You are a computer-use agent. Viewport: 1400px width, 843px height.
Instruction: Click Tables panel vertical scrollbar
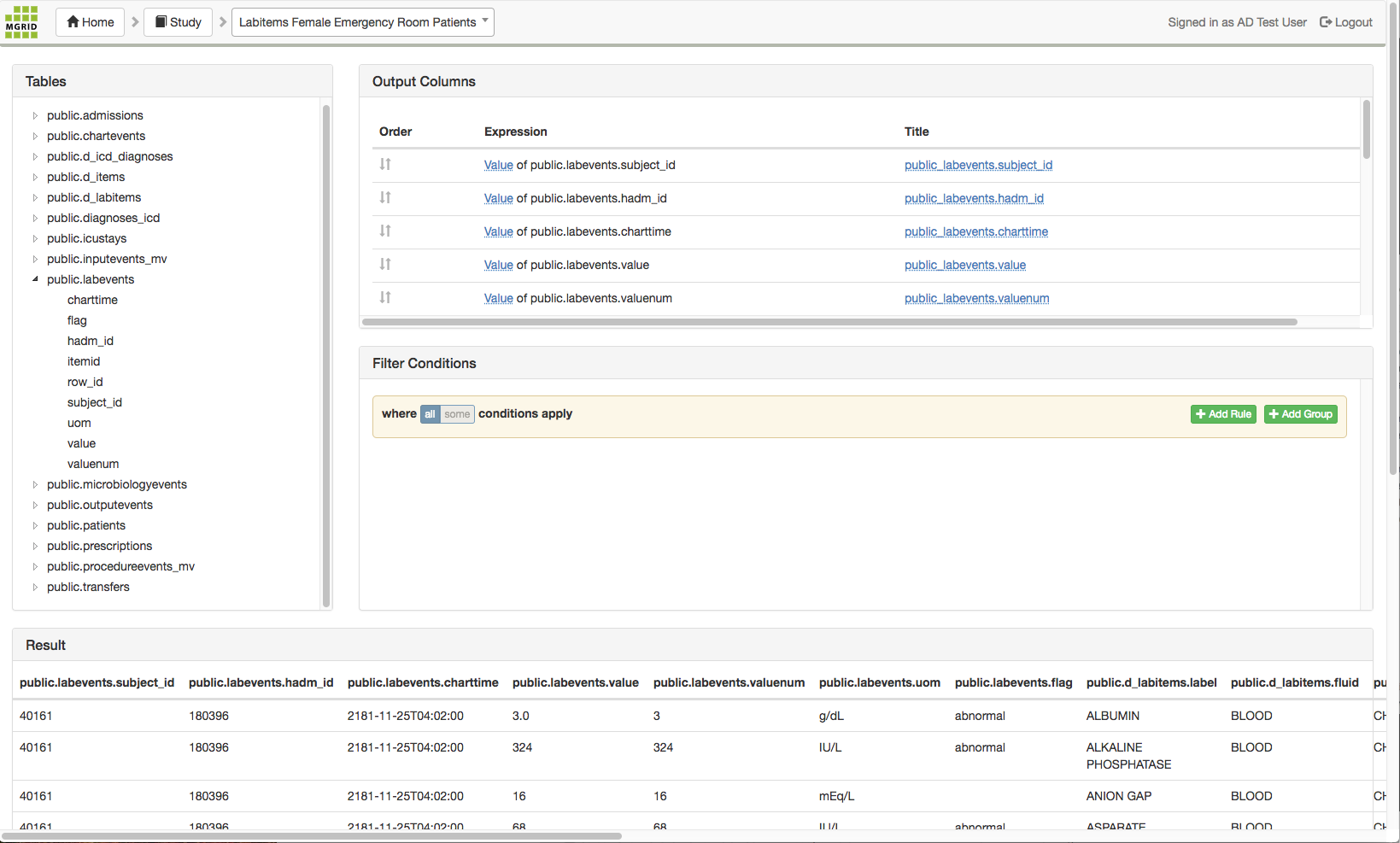[326, 355]
